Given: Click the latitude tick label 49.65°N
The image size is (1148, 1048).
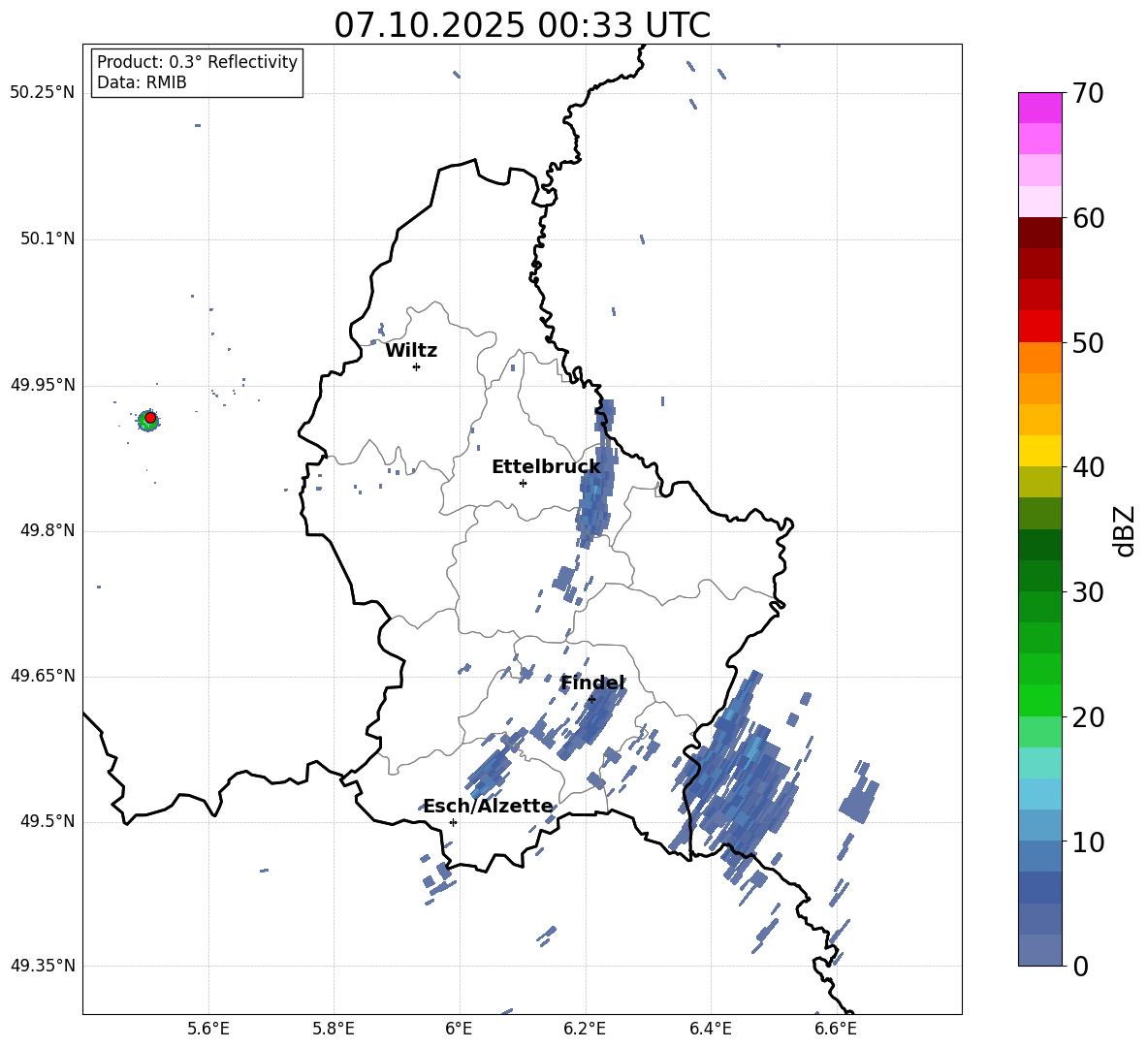Looking at the screenshot, I should click(x=43, y=676).
